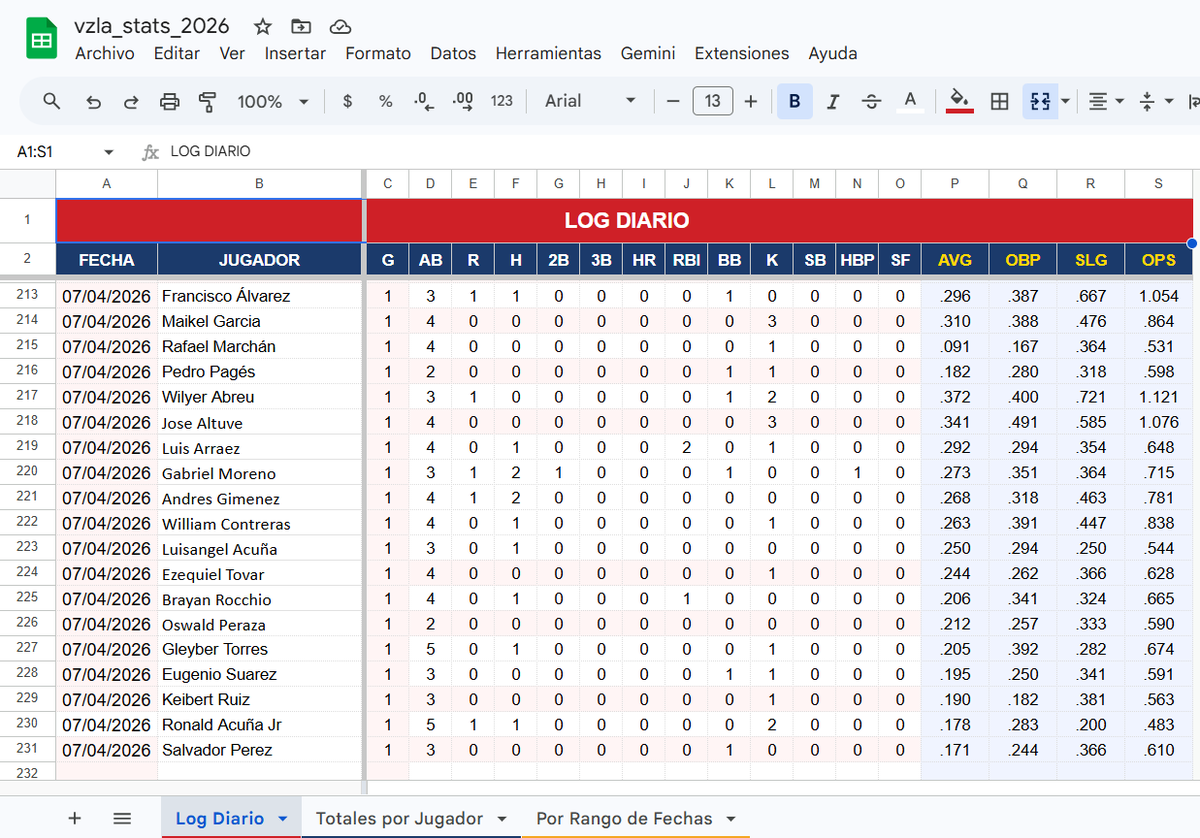
Task: Open the Editar menu
Action: point(177,54)
